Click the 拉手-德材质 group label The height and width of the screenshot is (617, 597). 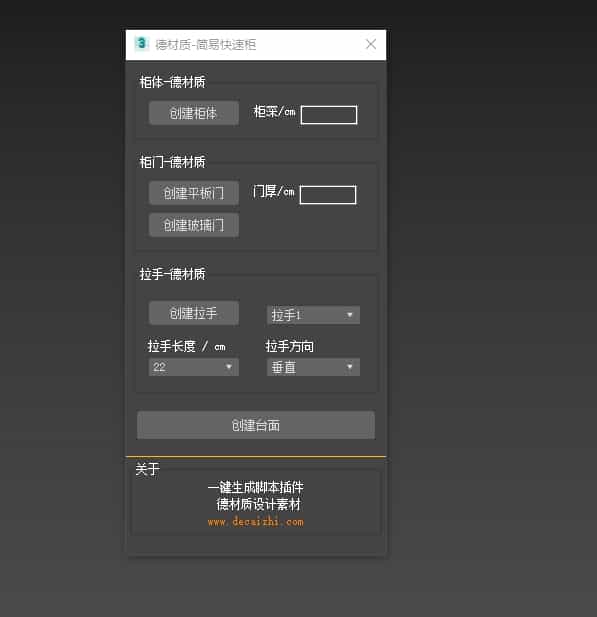click(x=172, y=274)
